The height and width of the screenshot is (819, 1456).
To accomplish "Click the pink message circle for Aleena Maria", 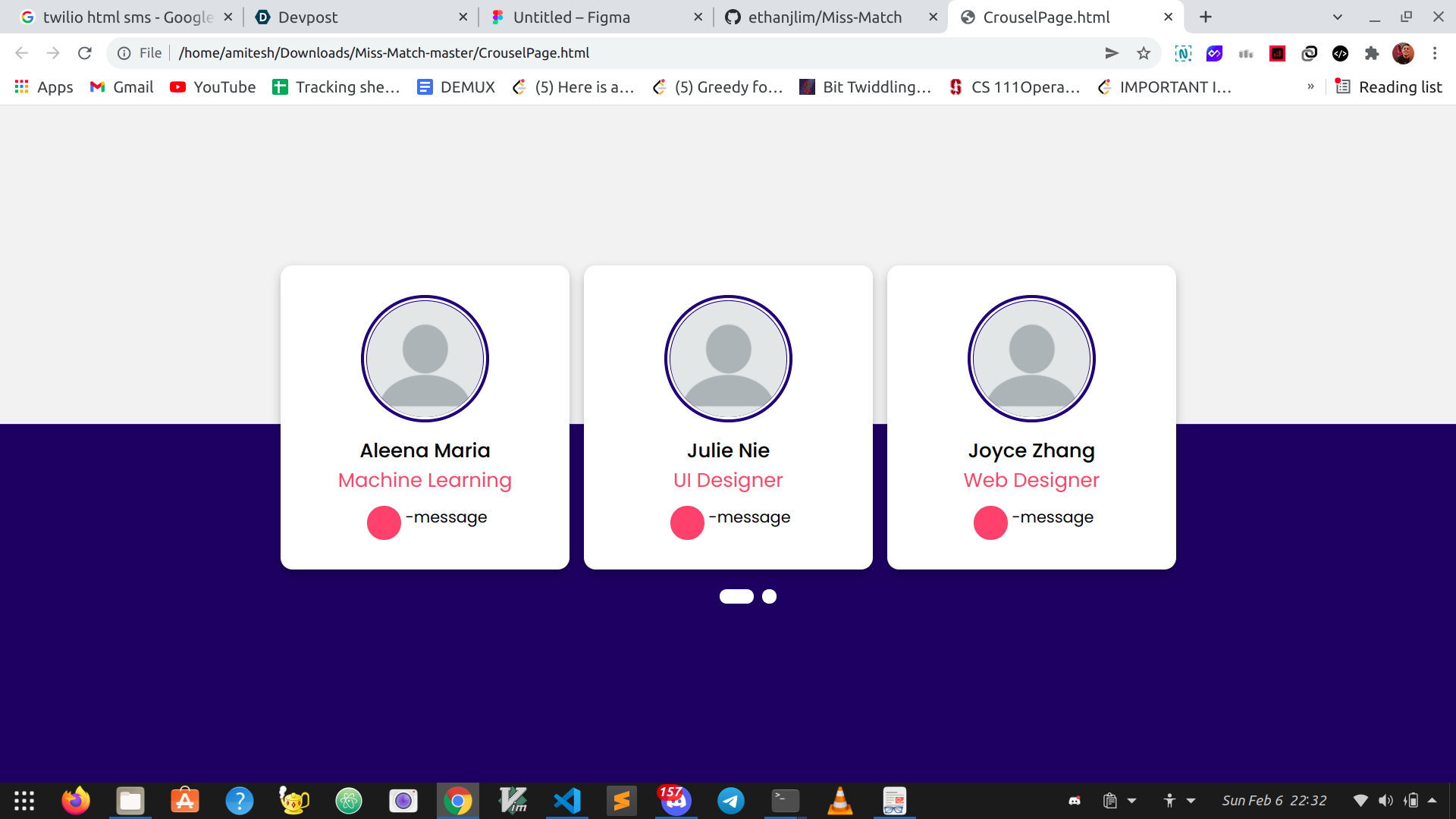I will [x=384, y=523].
